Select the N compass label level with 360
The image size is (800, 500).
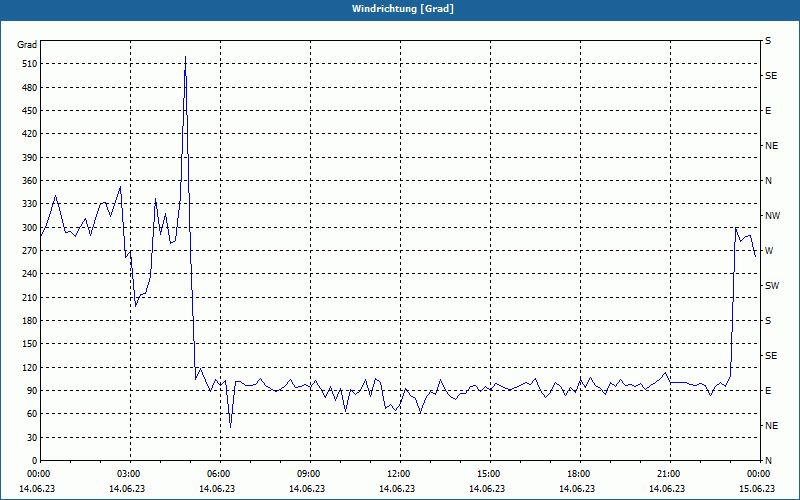768,181
